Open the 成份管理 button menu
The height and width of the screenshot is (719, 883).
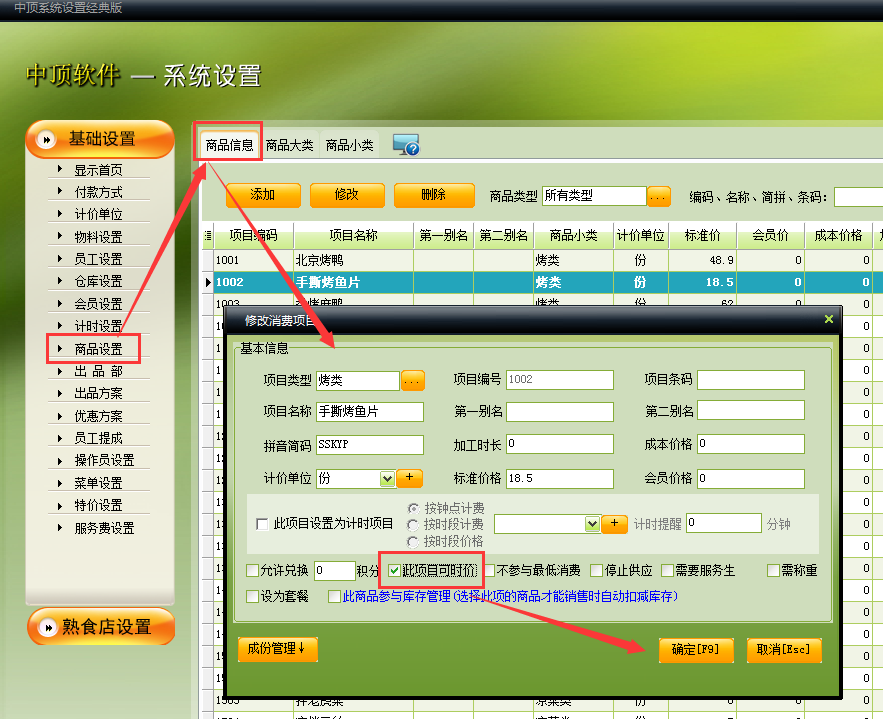pyautogui.click(x=278, y=649)
